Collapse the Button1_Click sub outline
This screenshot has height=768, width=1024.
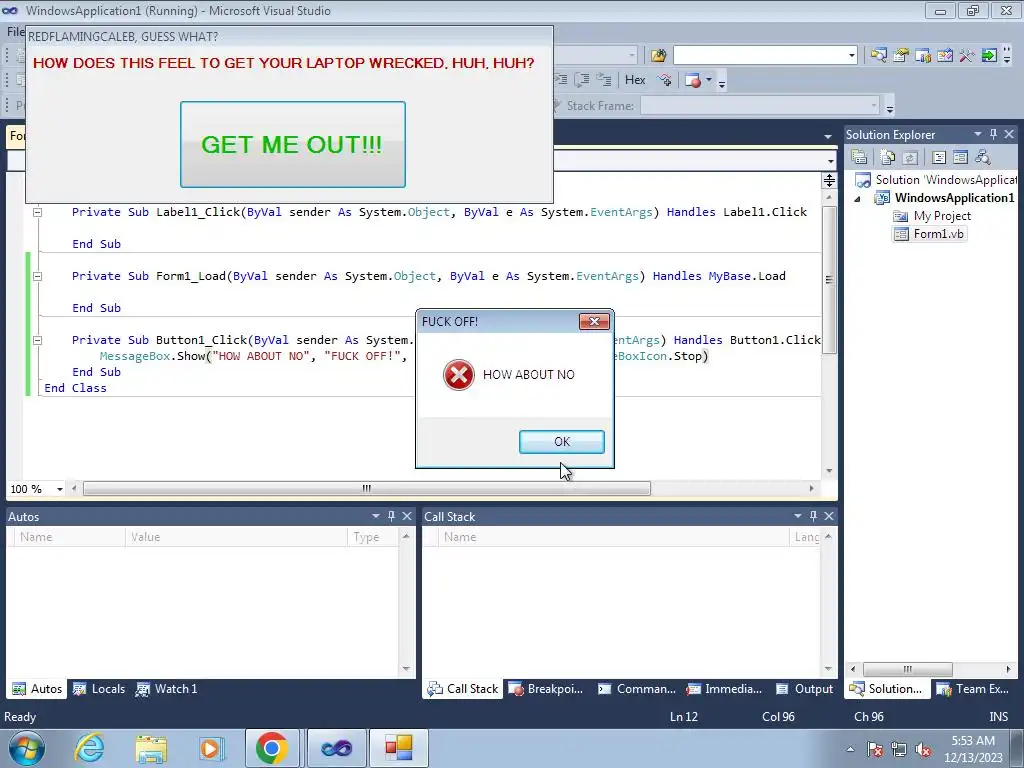38,340
